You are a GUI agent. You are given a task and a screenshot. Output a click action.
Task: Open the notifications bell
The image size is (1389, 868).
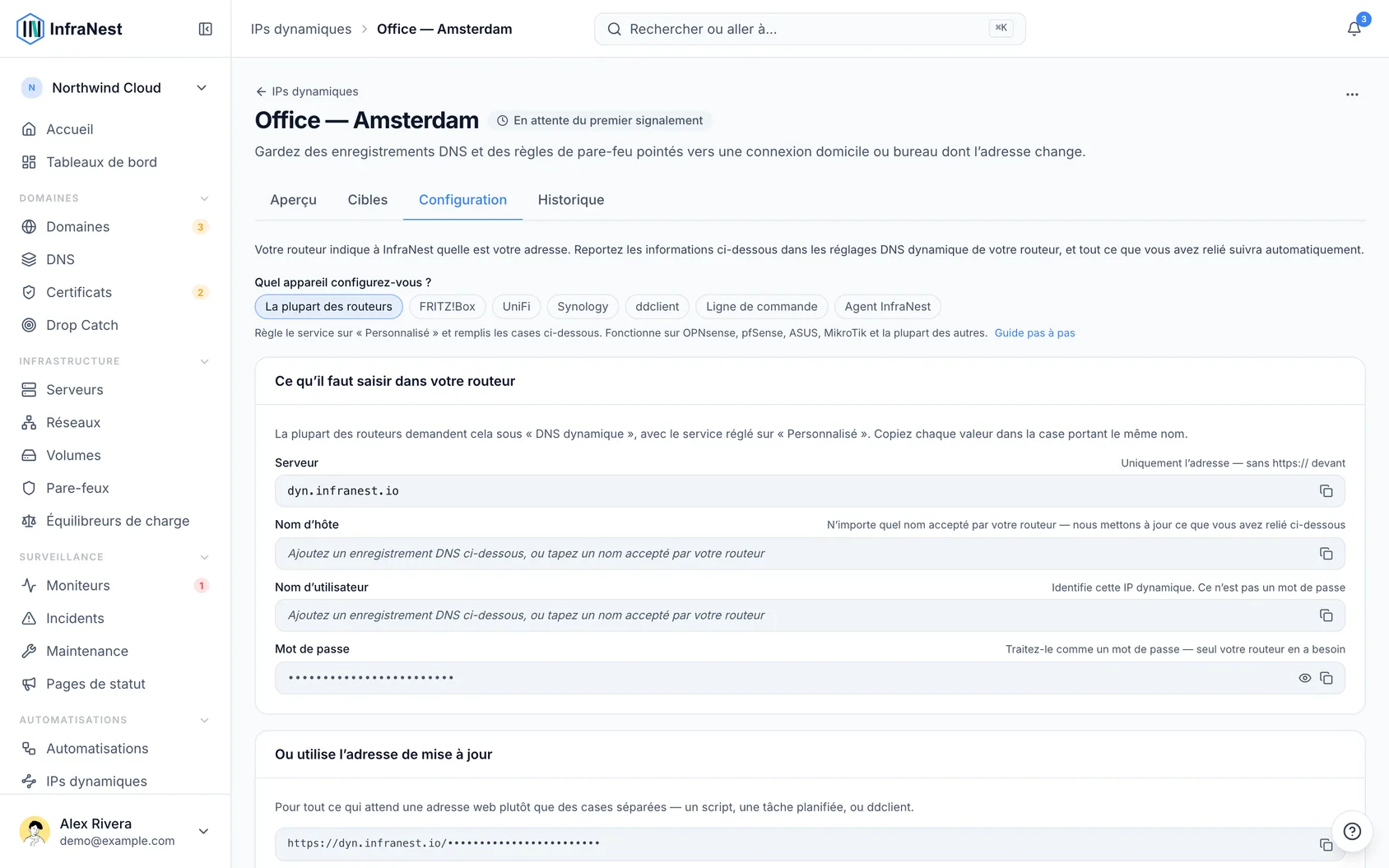tap(1354, 29)
